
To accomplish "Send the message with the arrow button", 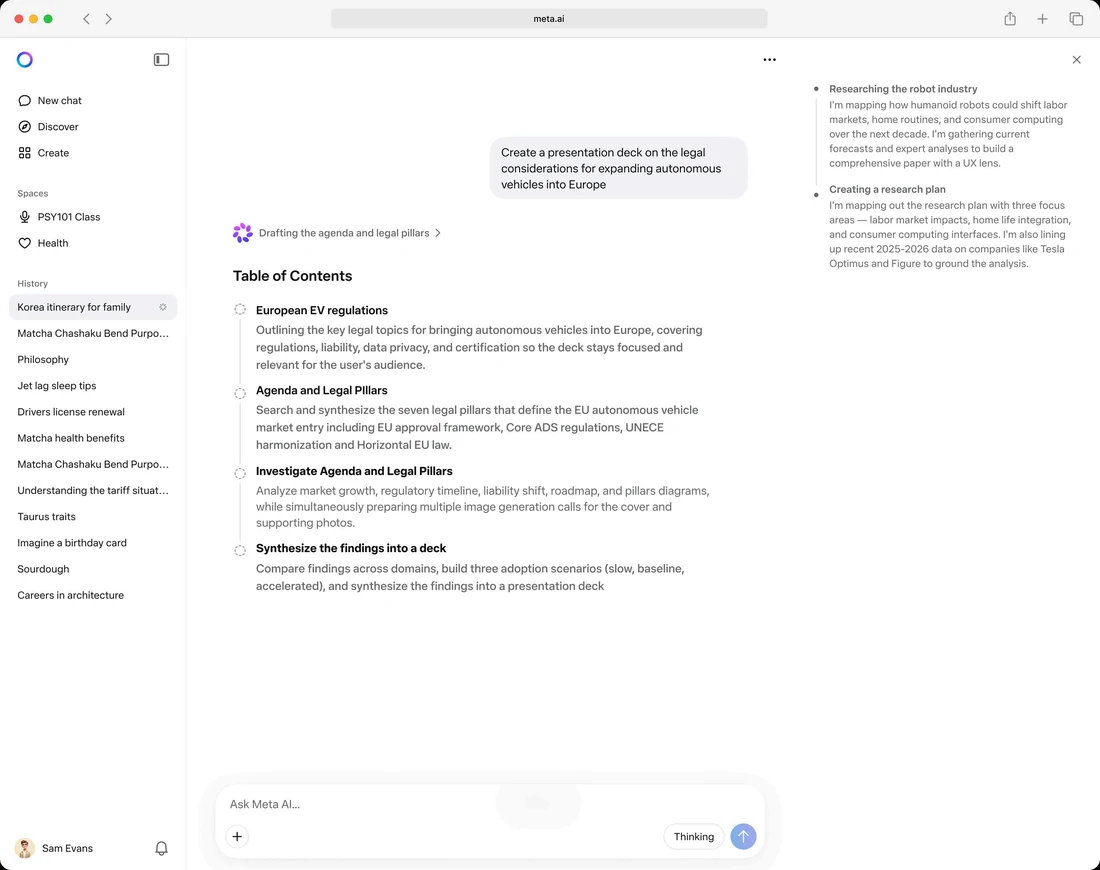I will [743, 836].
